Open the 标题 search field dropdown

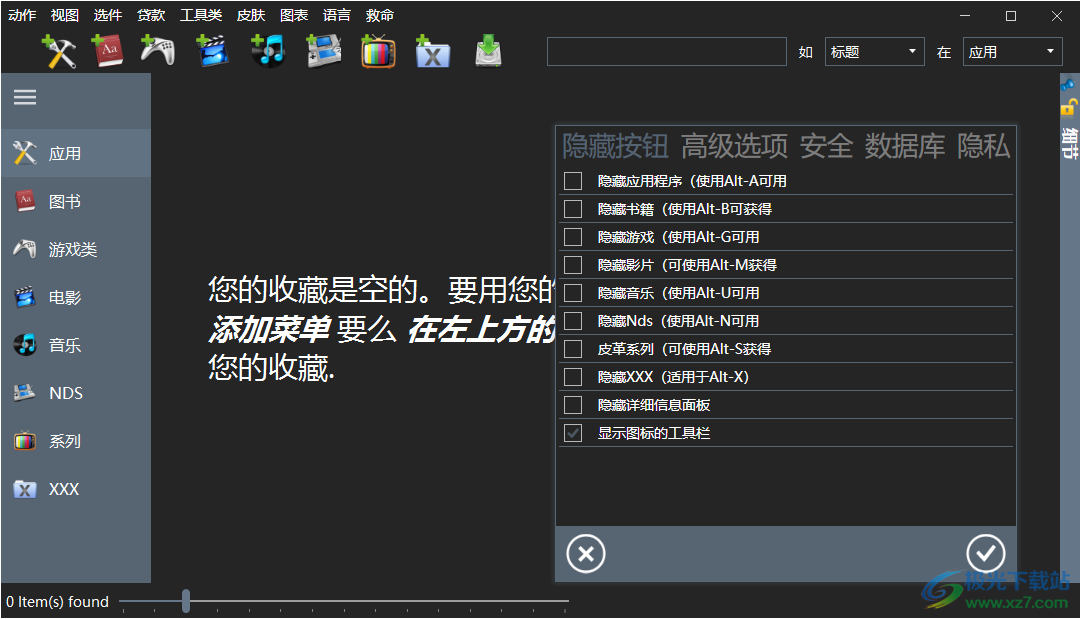[x=875, y=51]
